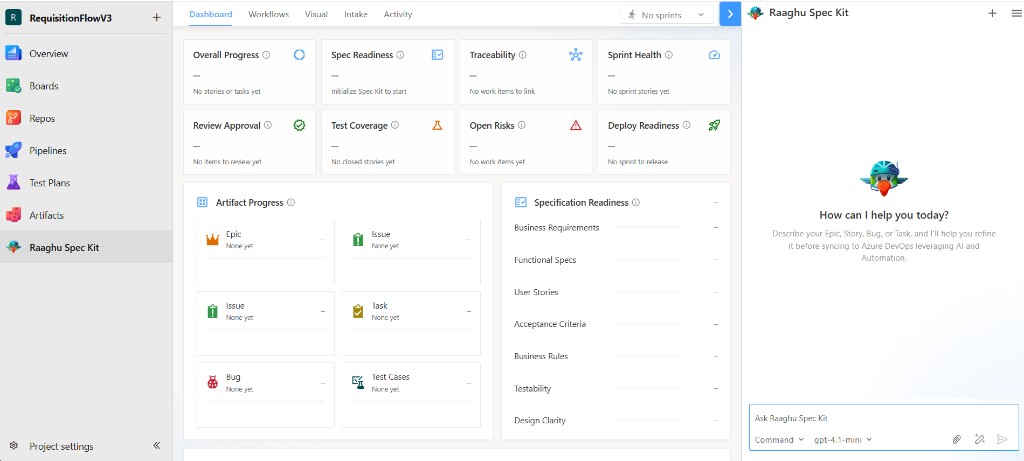Screen dimensions: 1024x461
Task: Click the Design Clarity row label
Action: (539, 421)
